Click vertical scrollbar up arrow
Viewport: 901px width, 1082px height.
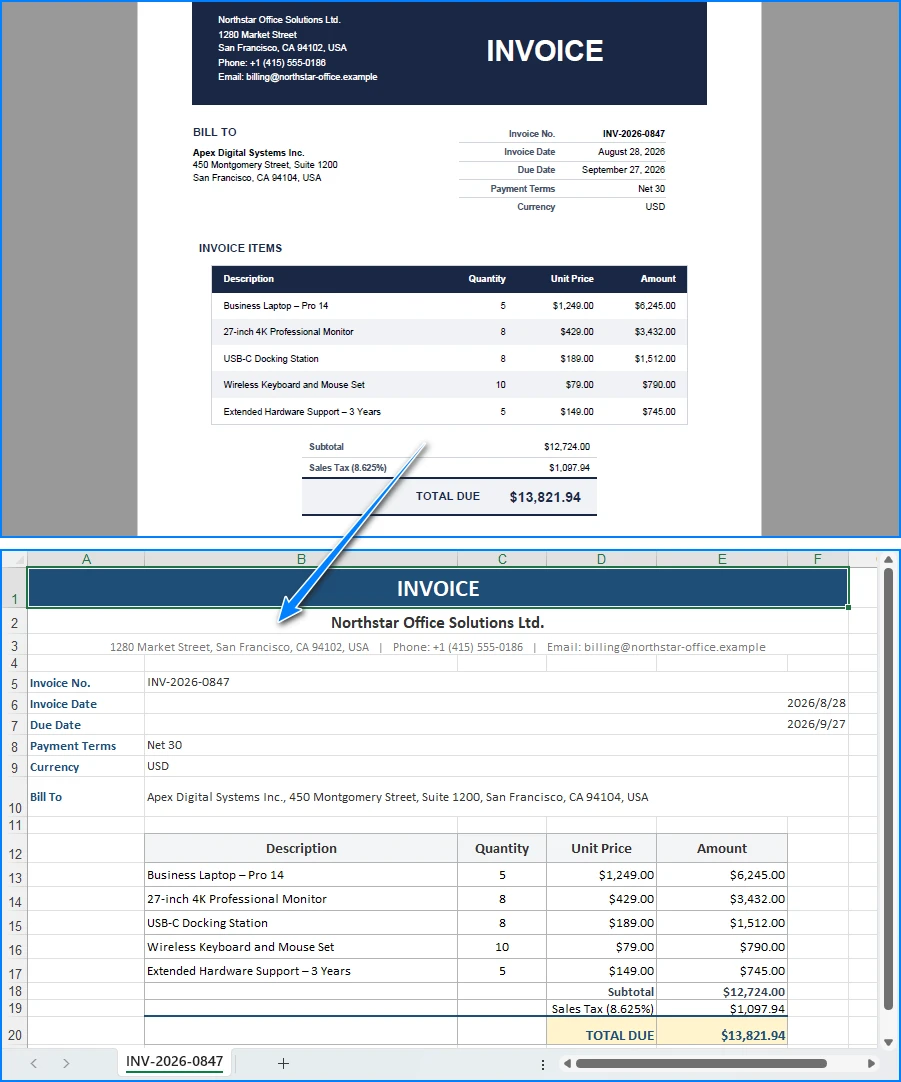[x=889, y=560]
